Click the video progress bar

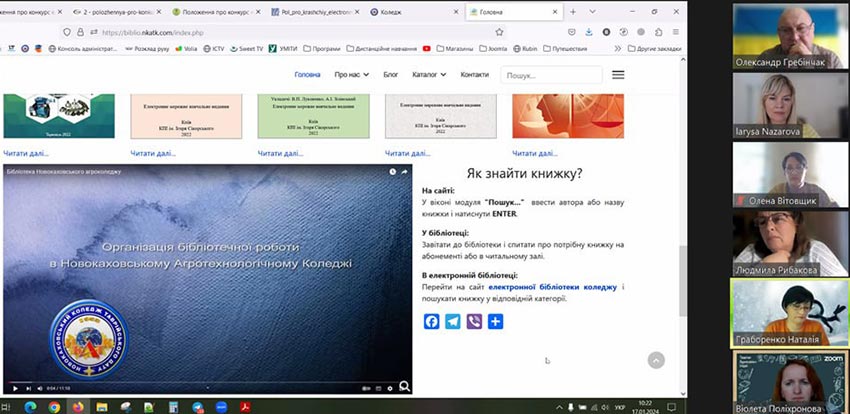click(x=200, y=381)
